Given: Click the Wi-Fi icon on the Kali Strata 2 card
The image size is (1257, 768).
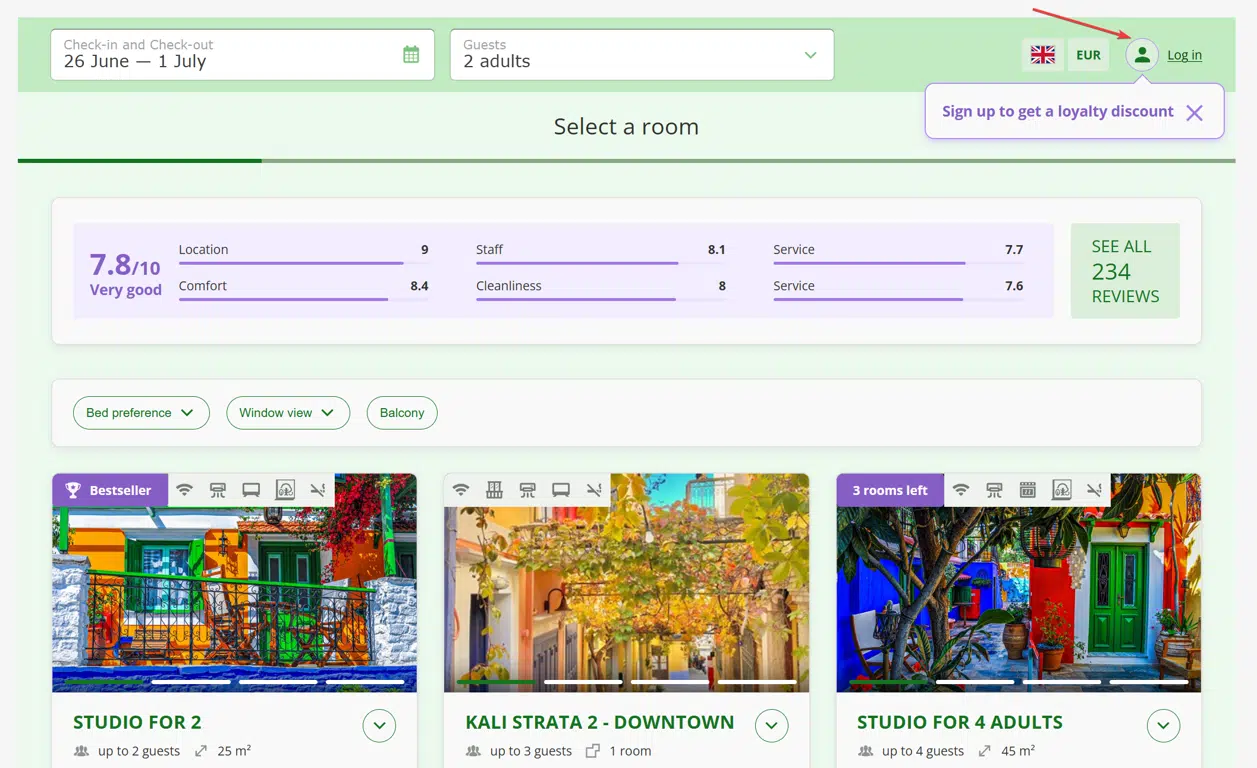Looking at the screenshot, I should 460,490.
